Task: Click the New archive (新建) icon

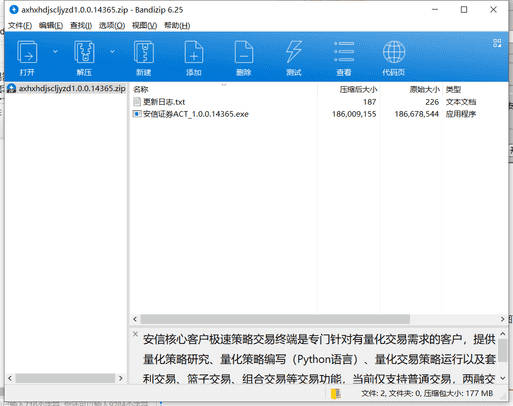Action: (x=144, y=52)
